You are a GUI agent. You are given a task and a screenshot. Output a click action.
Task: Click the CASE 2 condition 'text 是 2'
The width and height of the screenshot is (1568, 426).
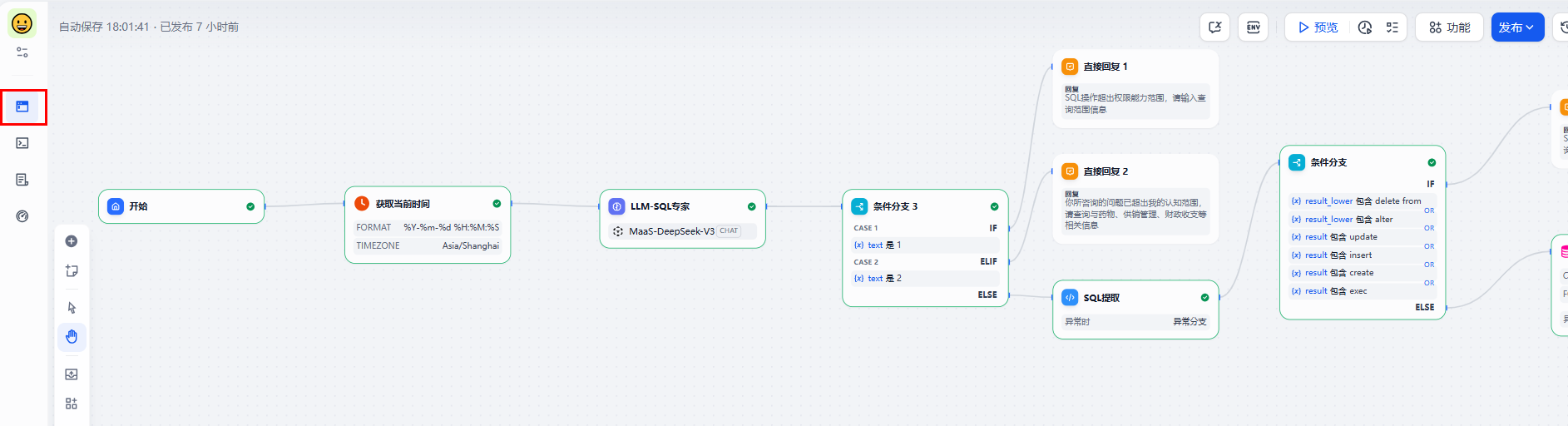click(x=925, y=279)
